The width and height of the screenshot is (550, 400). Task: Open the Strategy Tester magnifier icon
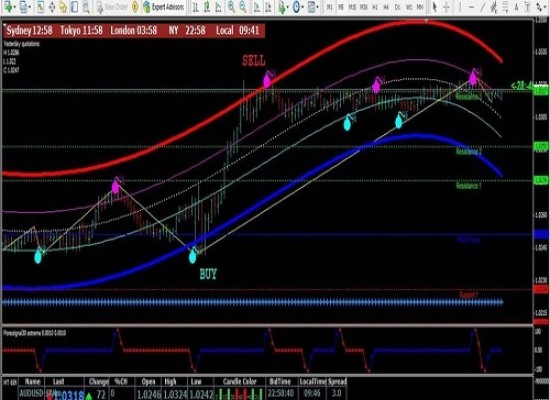point(86,7)
